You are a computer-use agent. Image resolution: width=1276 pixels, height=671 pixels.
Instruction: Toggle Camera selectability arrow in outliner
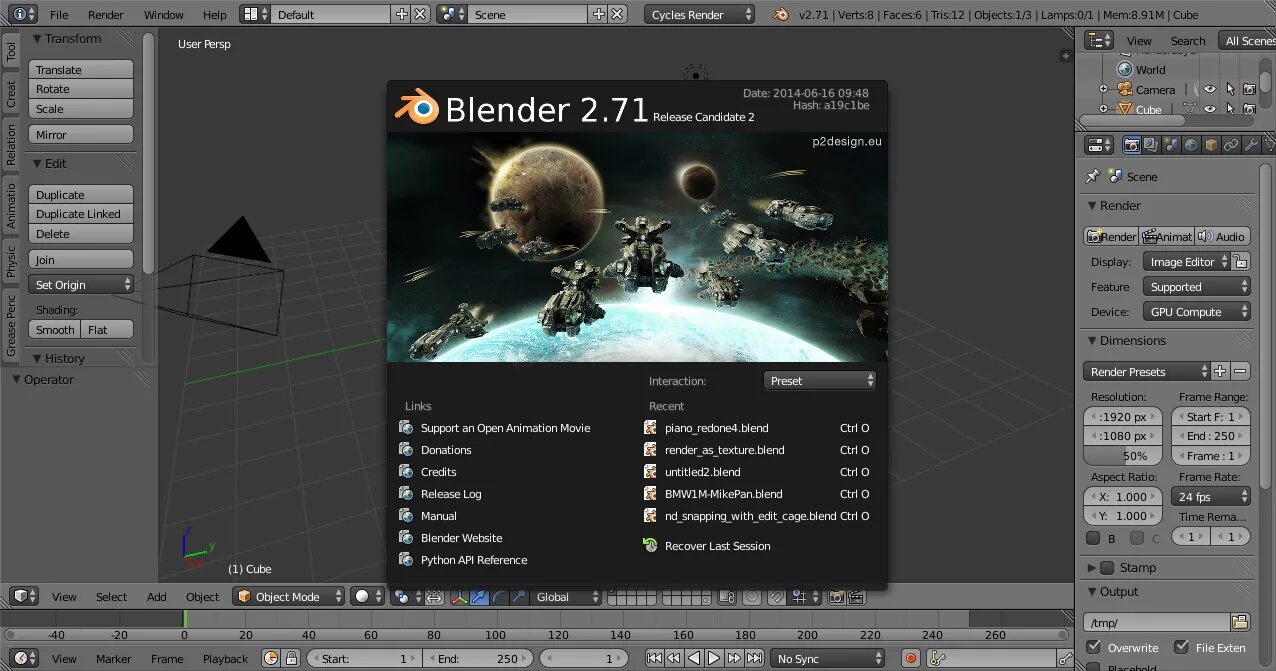click(1230, 89)
